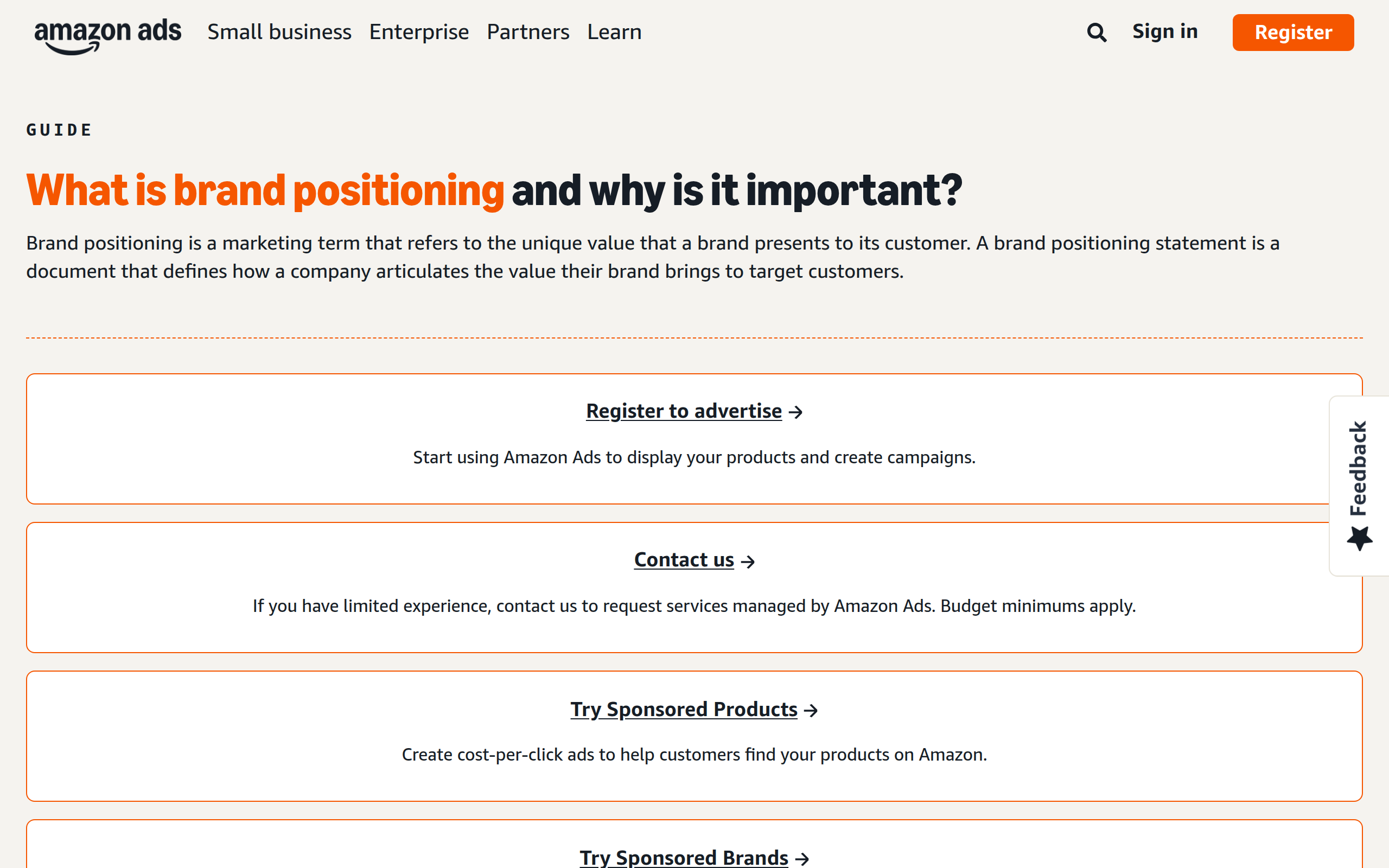Open the Partners menu
The image size is (1389, 868).
pyautogui.click(x=528, y=32)
